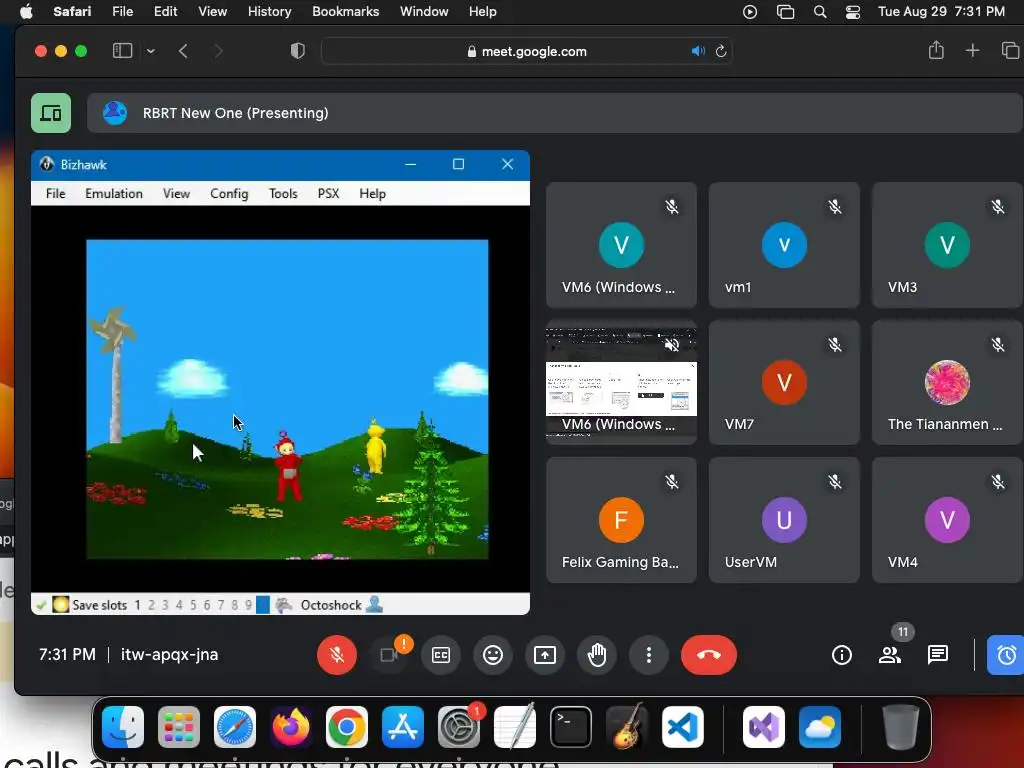Select save slot 1 in Bizhawk status bar
Viewport: 1024px width, 768px height.
tap(138, 605)
